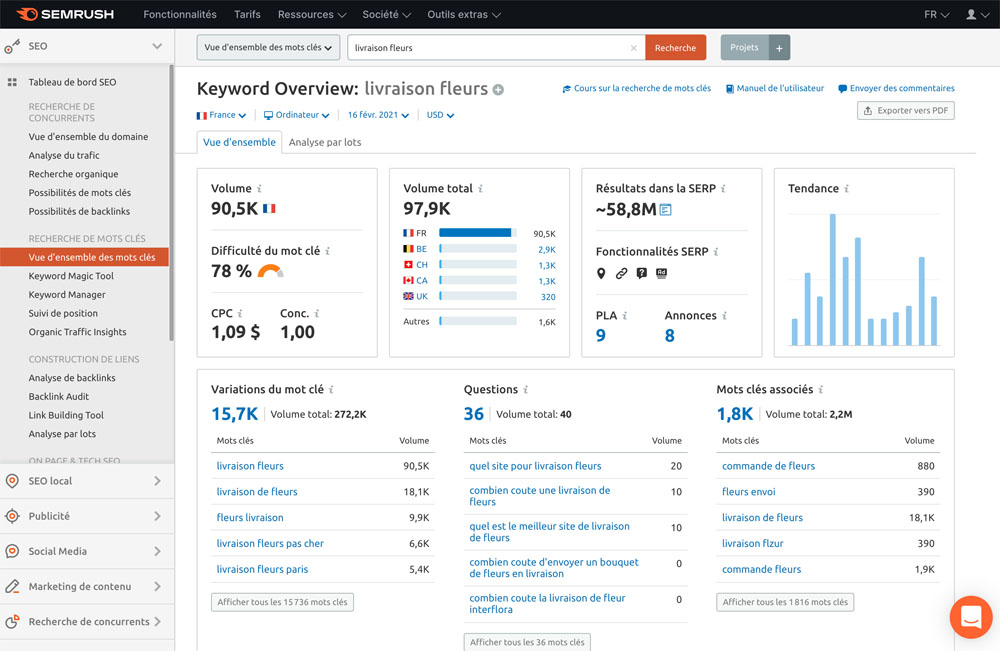Click Afficher tous les 1 816 mots clés
The image size is (1000, 651).
coord(785,602)
